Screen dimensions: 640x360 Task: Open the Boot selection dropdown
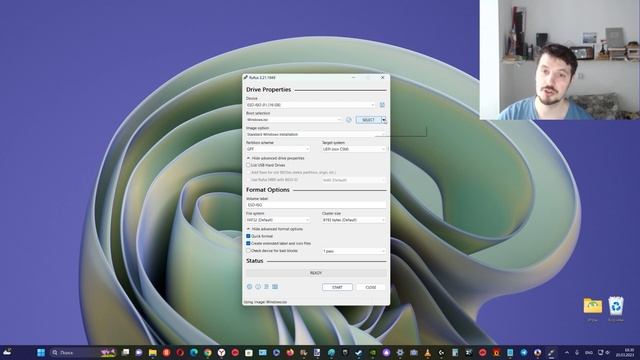[x=294, y=120]
